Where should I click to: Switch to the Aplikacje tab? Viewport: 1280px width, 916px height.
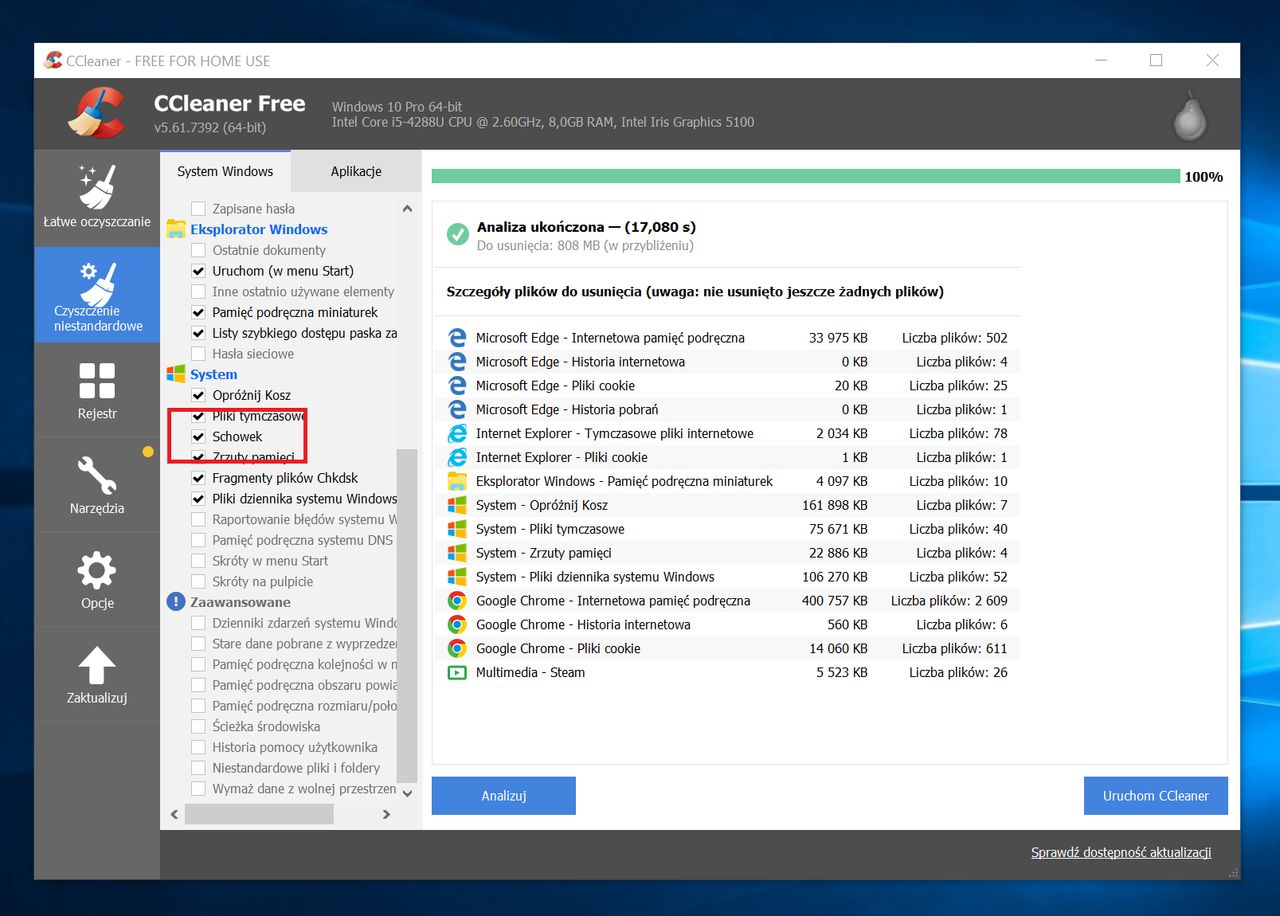(x=356, y=171)
